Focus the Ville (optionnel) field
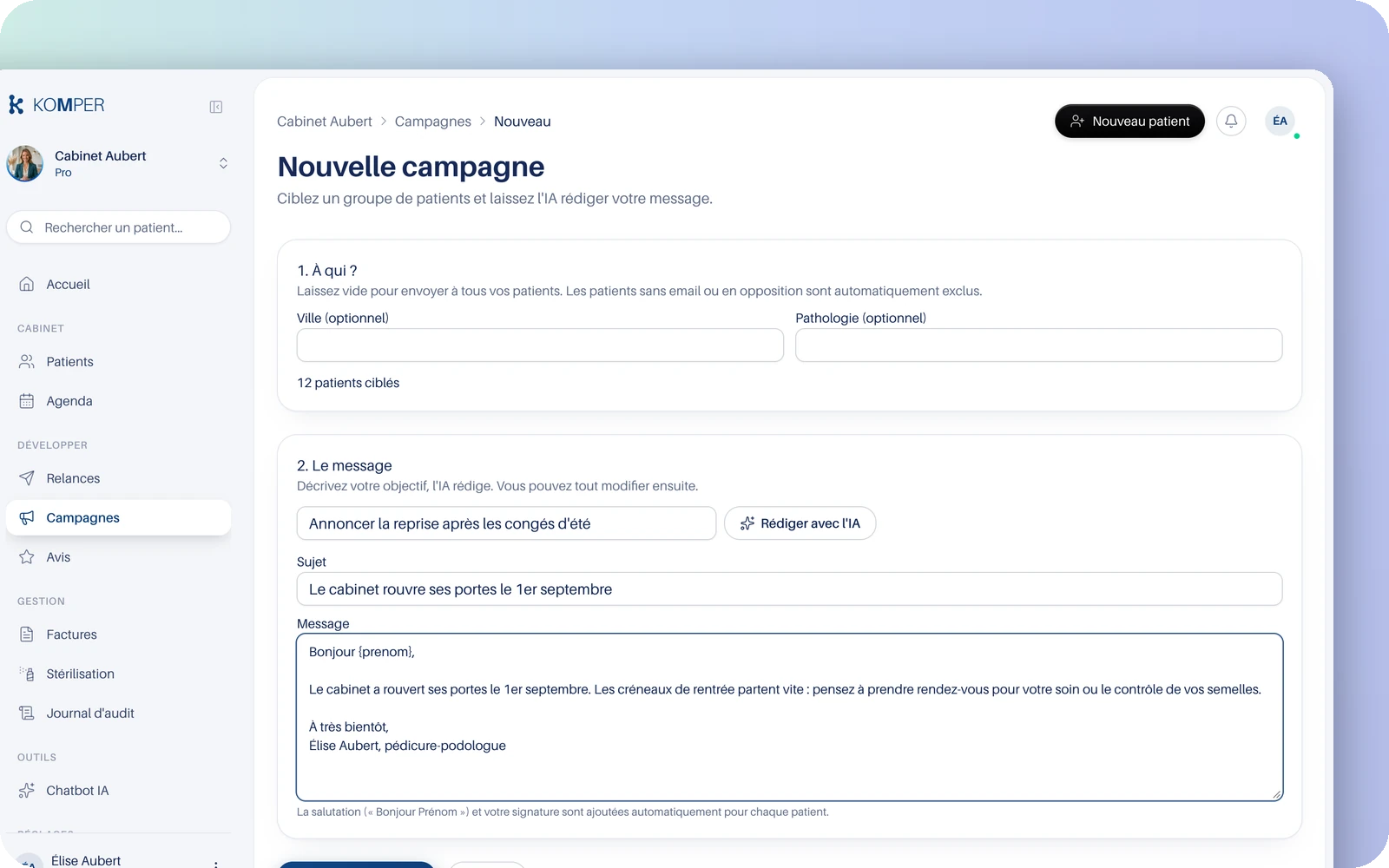 click(x=540, y=345)
